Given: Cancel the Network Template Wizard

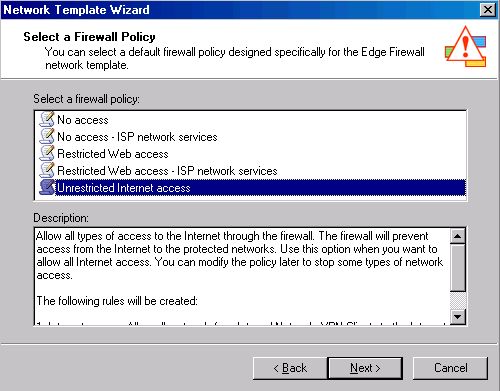Looking at the screenshot, I should (450, 368).
